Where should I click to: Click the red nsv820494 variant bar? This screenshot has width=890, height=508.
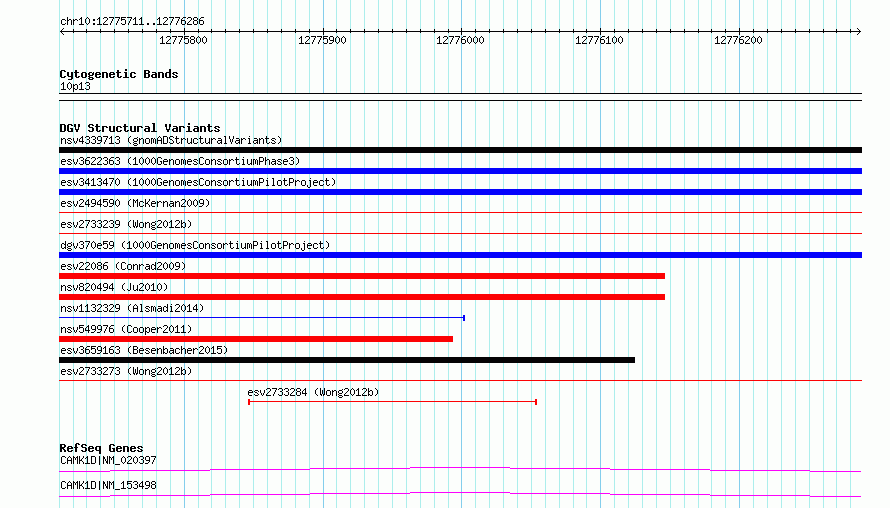click(362, 297)
